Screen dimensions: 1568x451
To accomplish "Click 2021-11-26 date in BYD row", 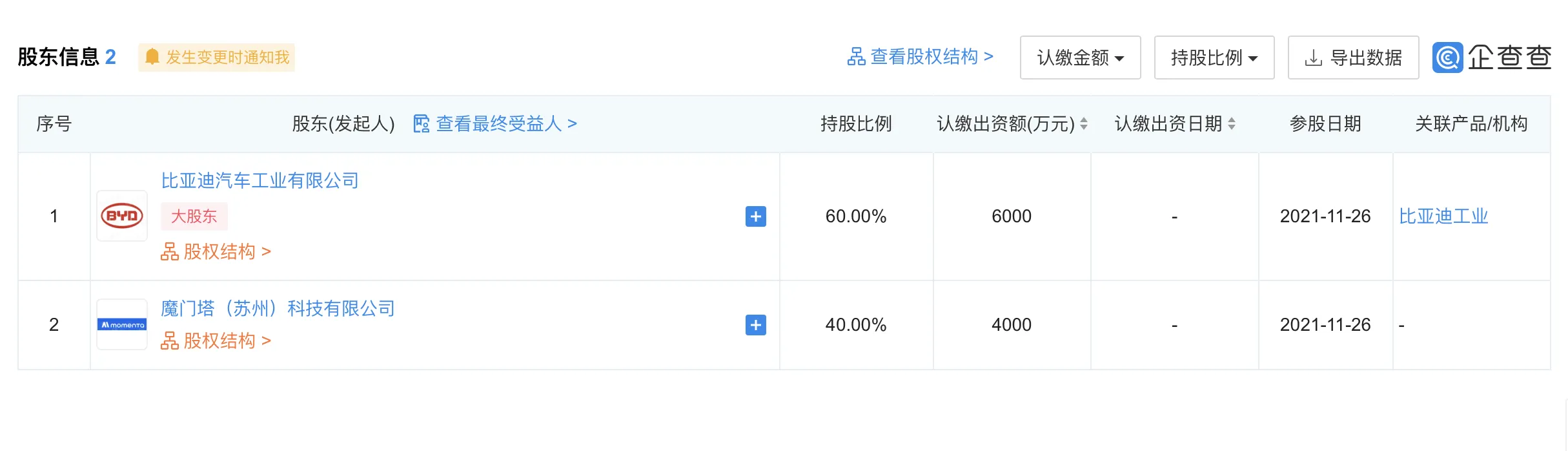I will (x=1325, y=216).
